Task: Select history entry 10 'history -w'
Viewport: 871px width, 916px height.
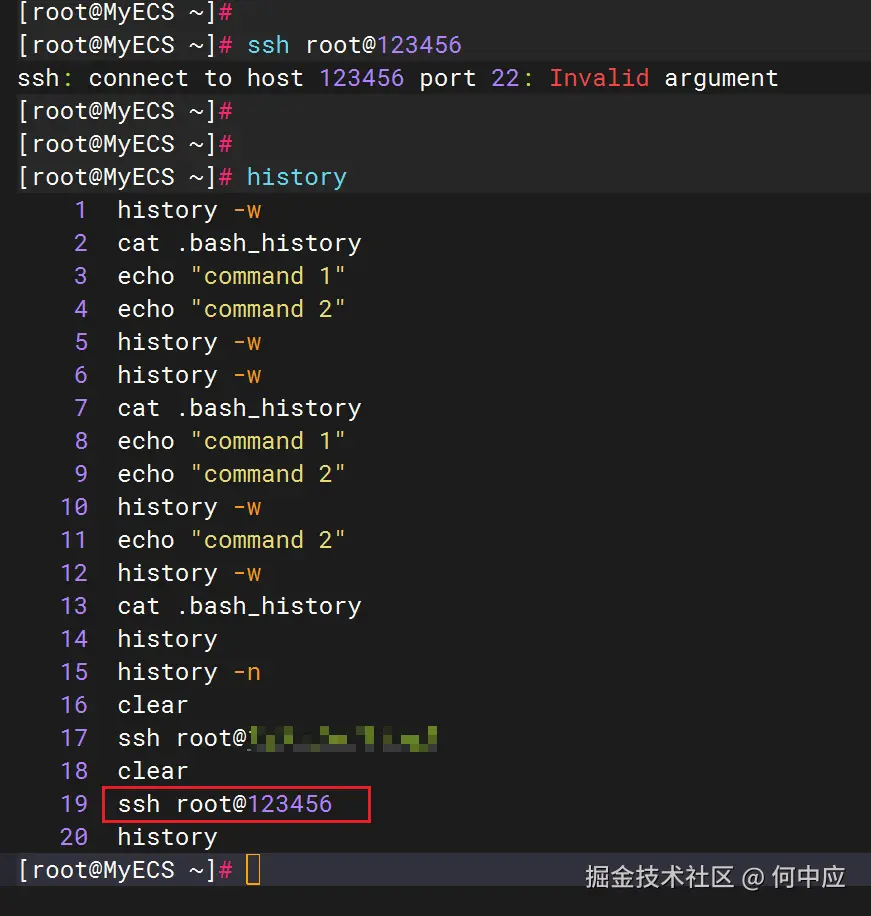Action: (x=189, y=507)
